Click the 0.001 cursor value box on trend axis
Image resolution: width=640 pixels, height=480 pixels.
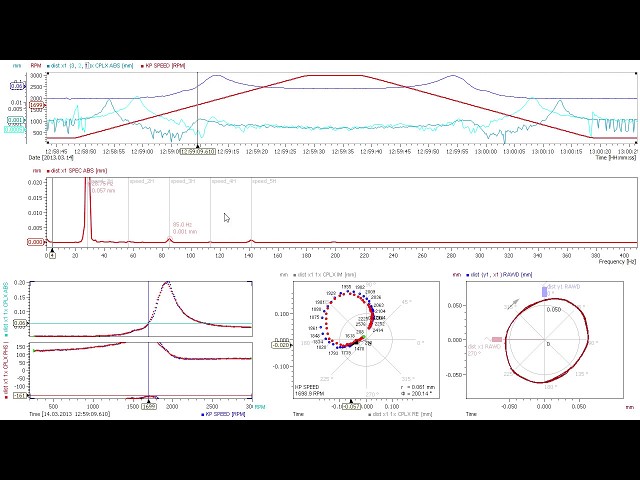tap(15, 120)
